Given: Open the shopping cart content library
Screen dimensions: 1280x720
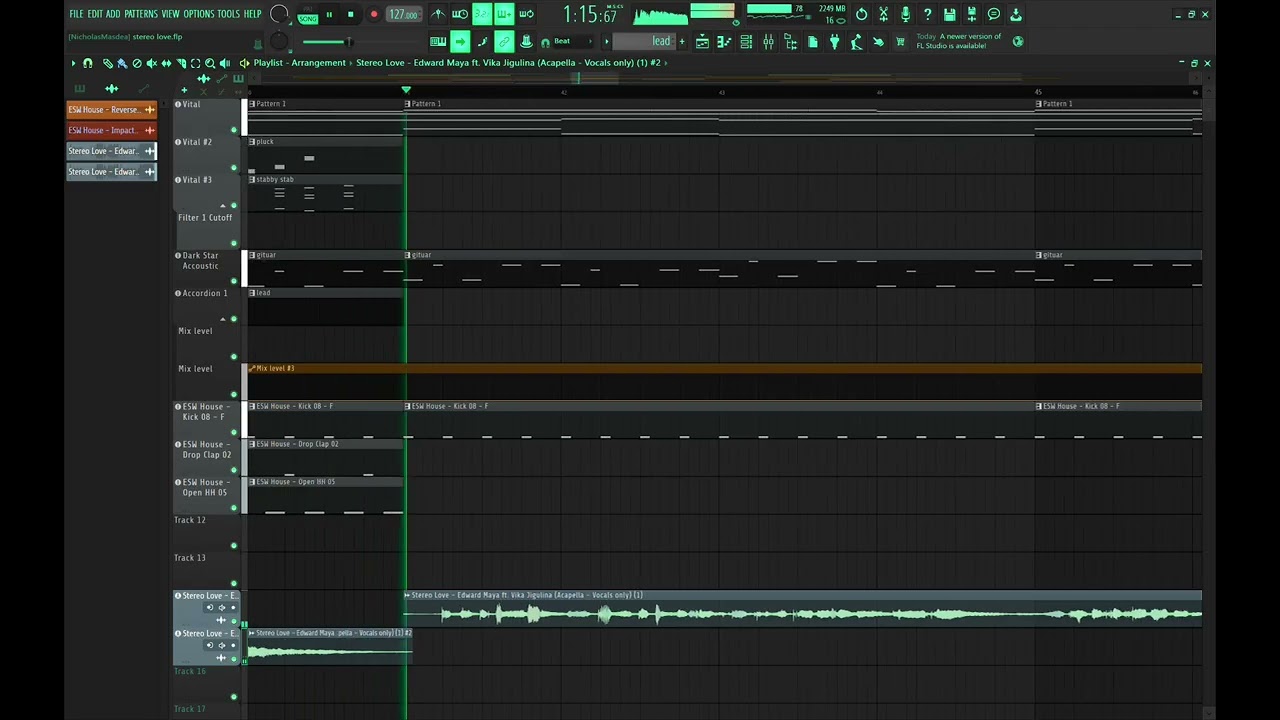Looking at the screenshot, I should coord(900,41).
